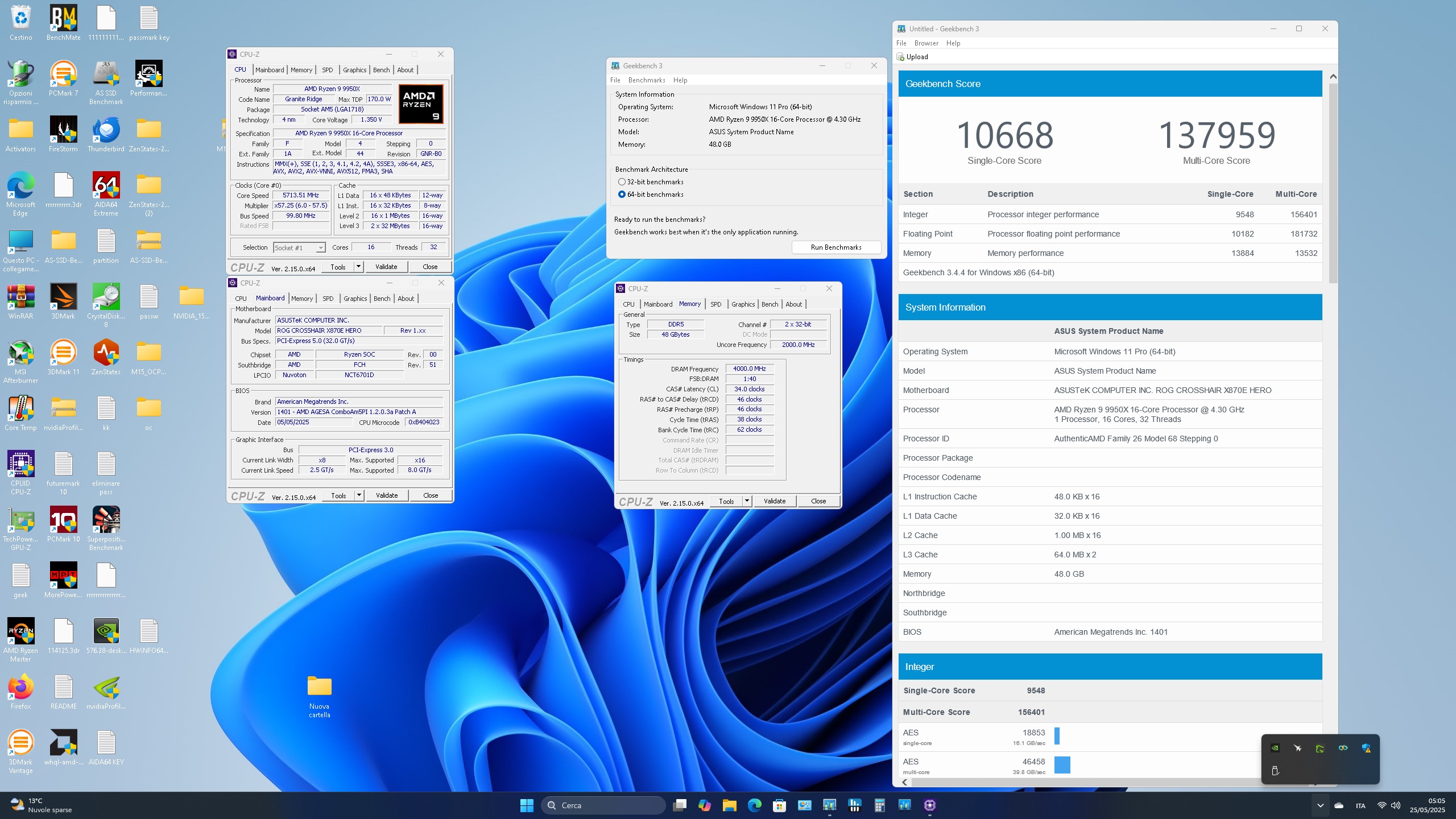Click Validate in the CPU-Z Memory window
The width and height of the screenshot is (1456, 819).
tap(775, 501)
